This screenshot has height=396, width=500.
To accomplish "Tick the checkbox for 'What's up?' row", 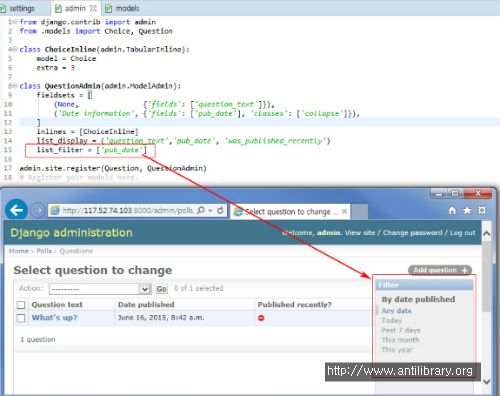I will click(21, 318).
